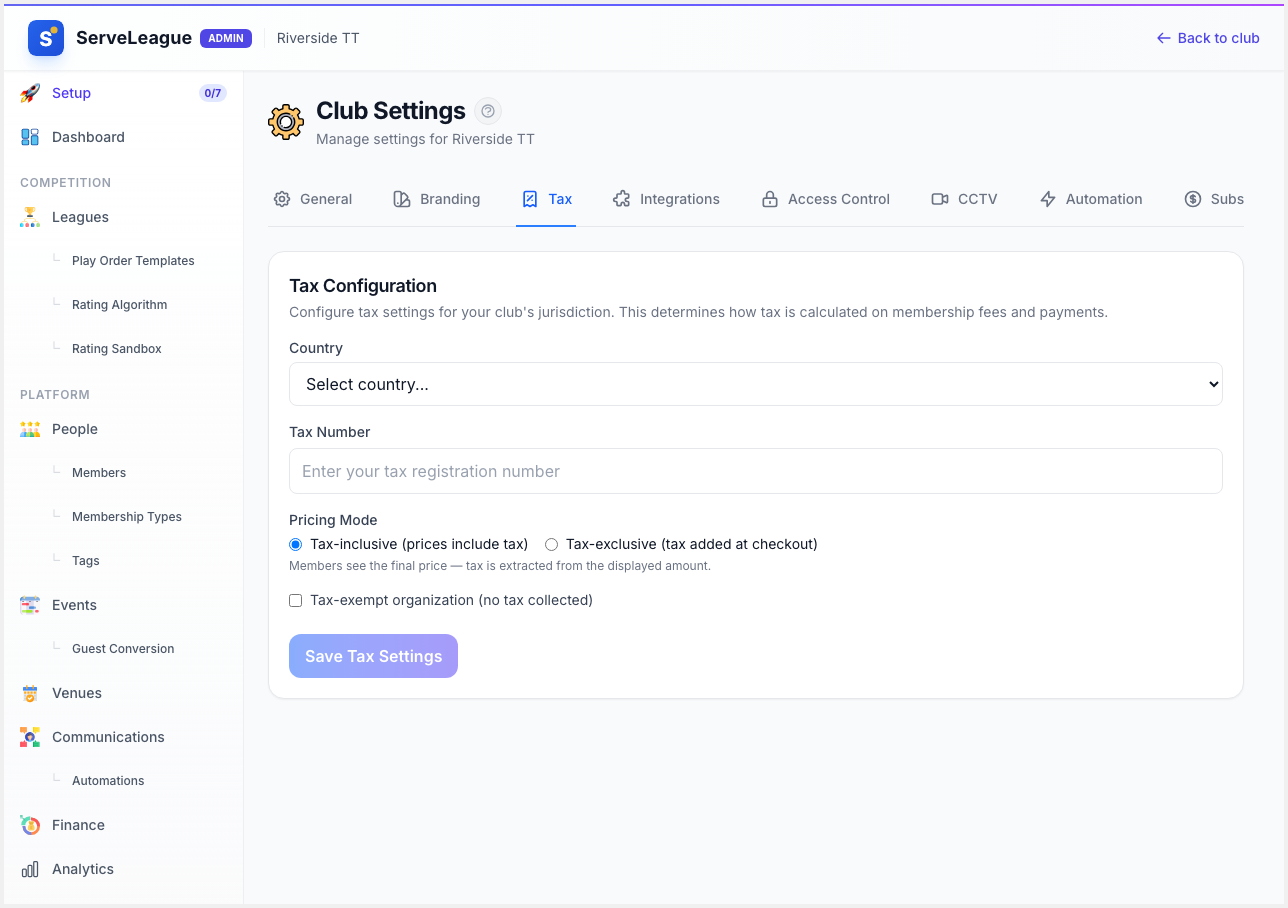Open the Subs tab
The image size is (1288, 908).
pos(1214,199)
